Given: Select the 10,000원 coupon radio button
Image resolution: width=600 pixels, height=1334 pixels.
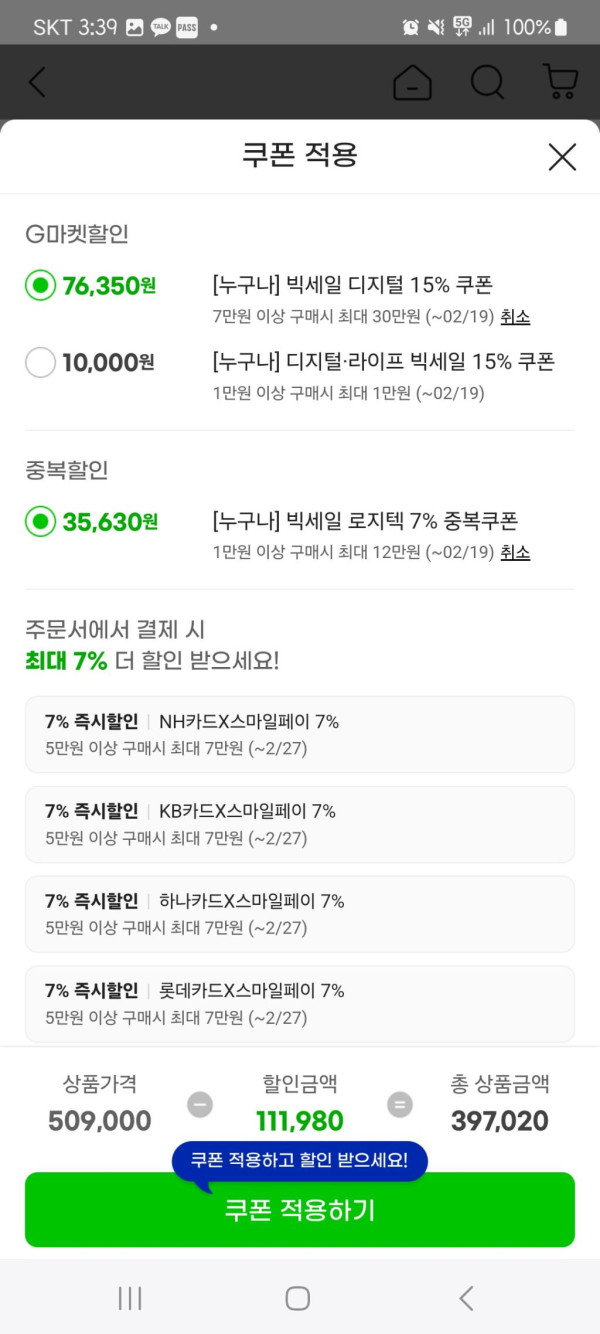Looking at the screenshot, I should tap(40, 362).
